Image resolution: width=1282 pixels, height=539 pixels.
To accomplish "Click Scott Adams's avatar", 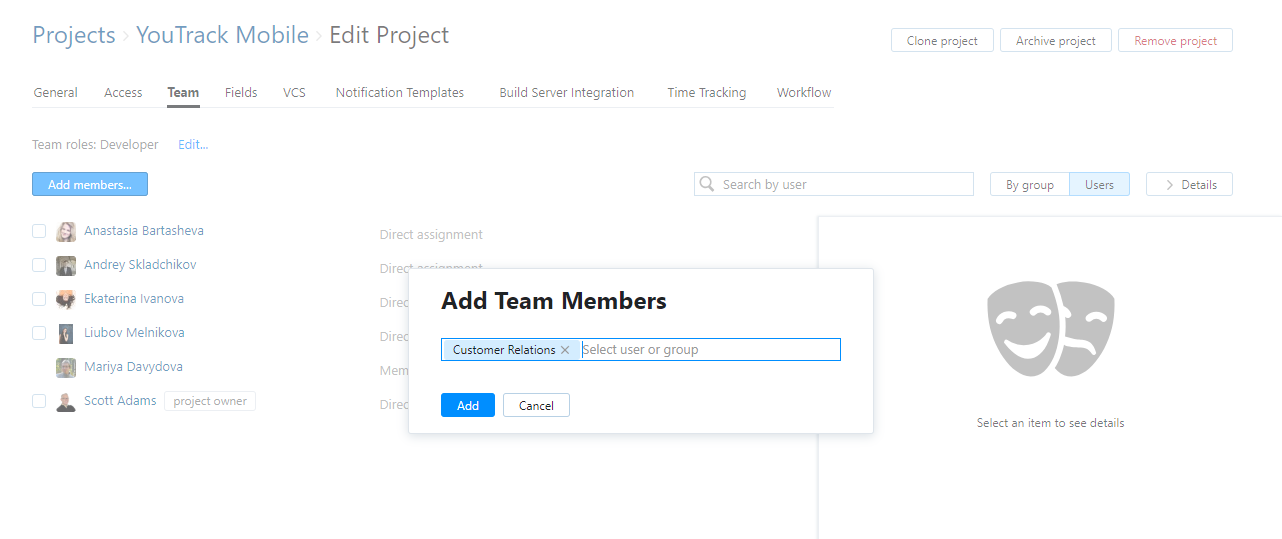I will click(x=66, y=401).
